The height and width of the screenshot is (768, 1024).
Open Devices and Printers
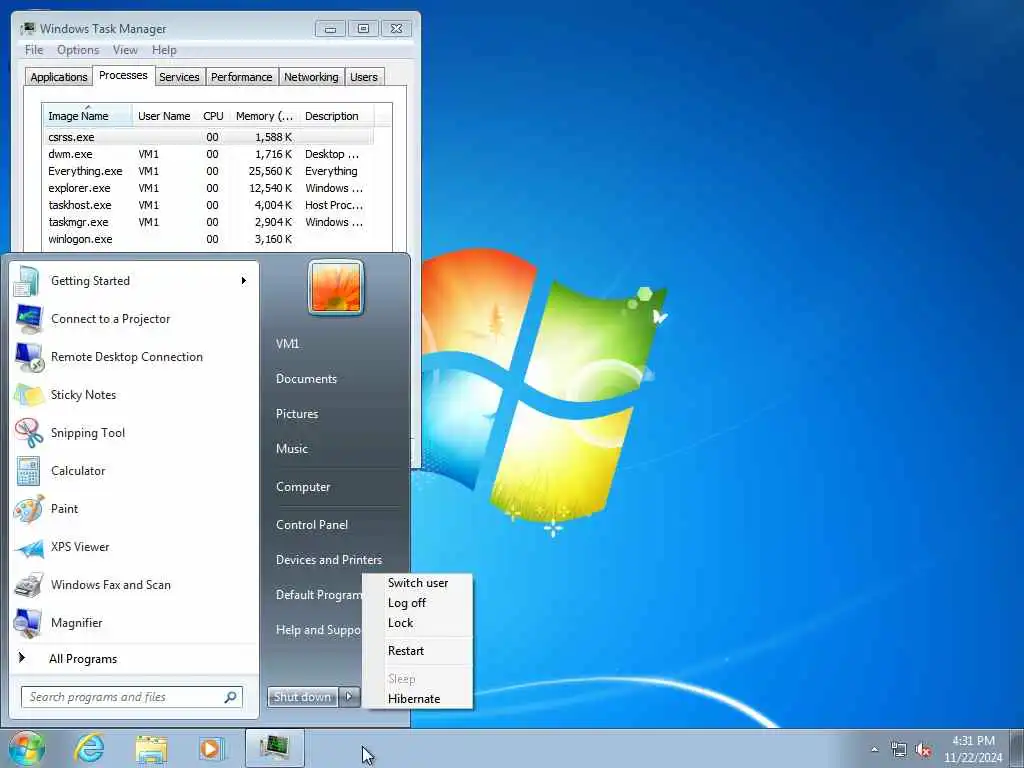329,560
